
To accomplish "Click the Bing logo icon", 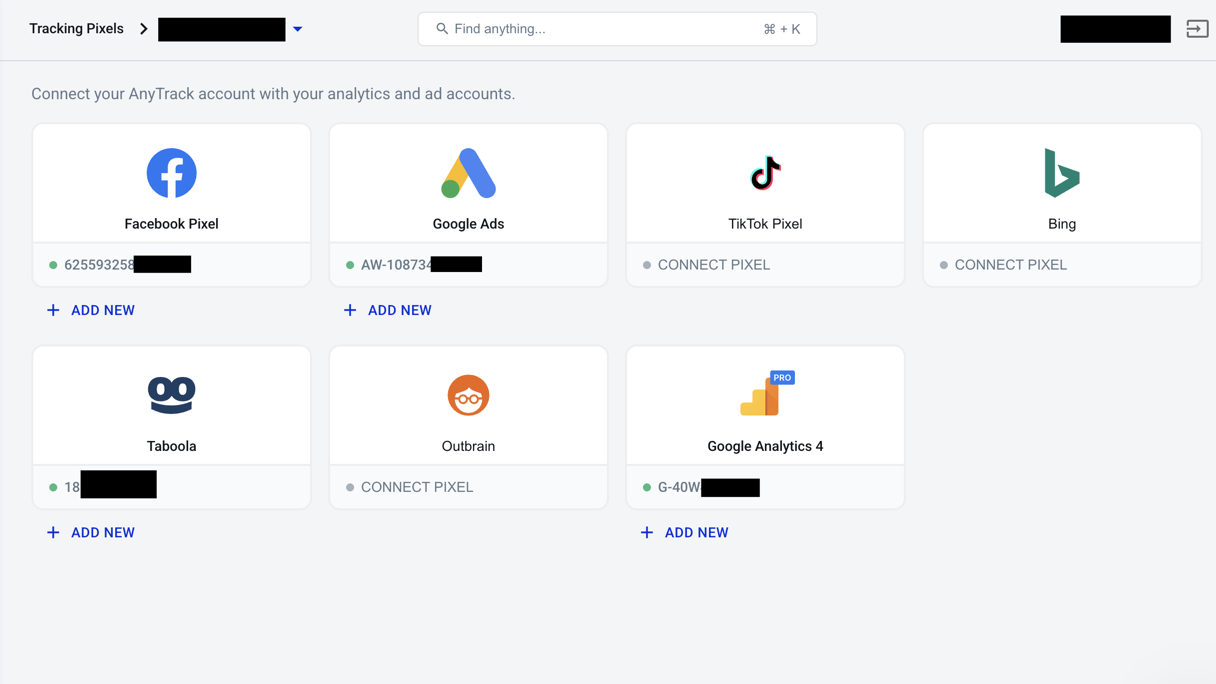I will [1062, 173].
